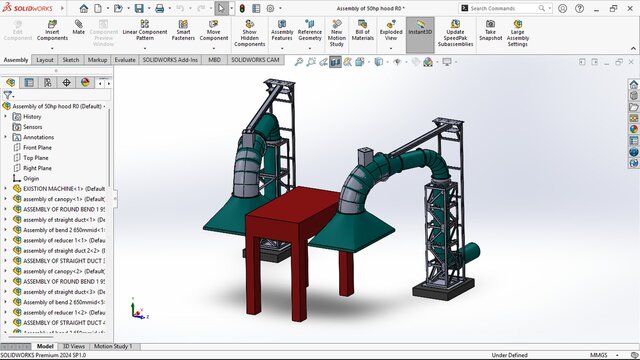The width and height of the screenshot is (640, 360).
Task: Switch to the Sketch tab
Action: (71, 60)
